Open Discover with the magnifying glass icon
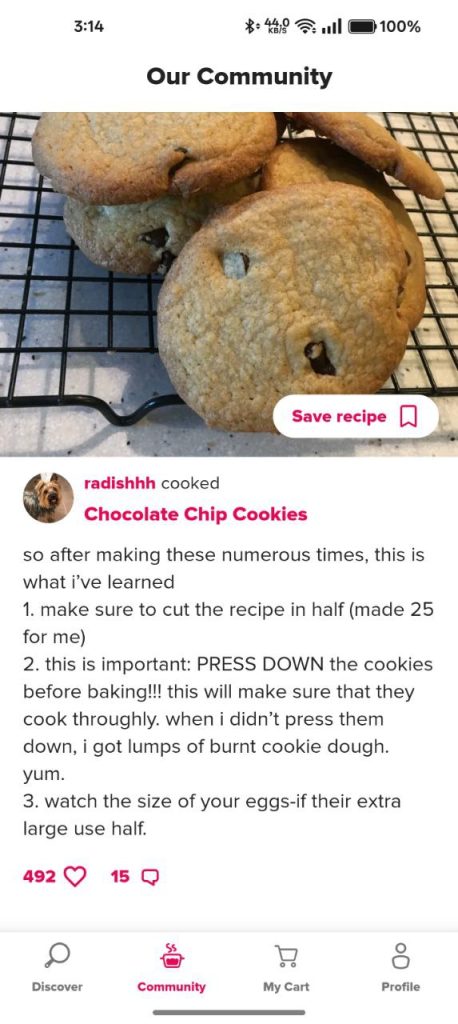Screen dimensions: 458x1024 point(57,955)
